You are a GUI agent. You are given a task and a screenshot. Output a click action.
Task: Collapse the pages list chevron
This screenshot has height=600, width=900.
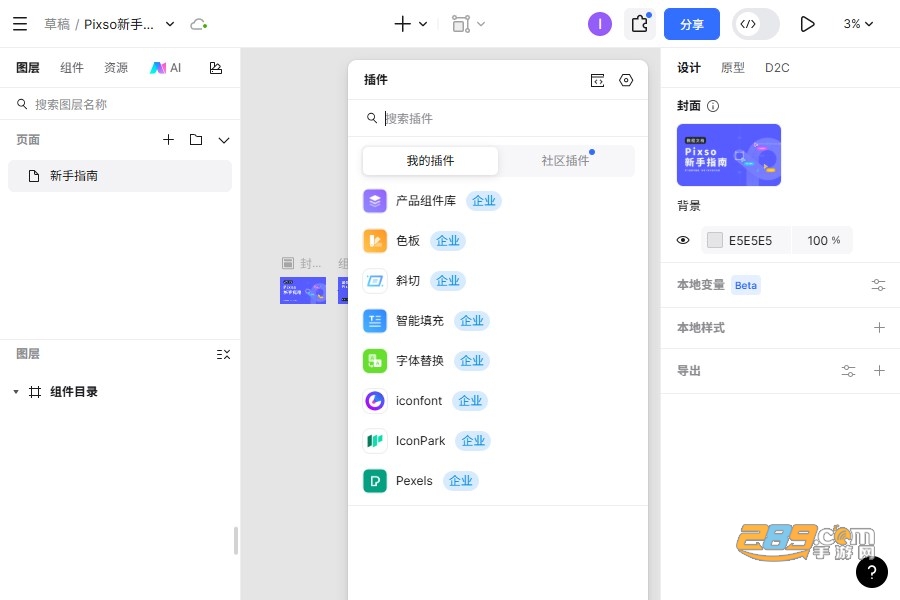[224, 140]
